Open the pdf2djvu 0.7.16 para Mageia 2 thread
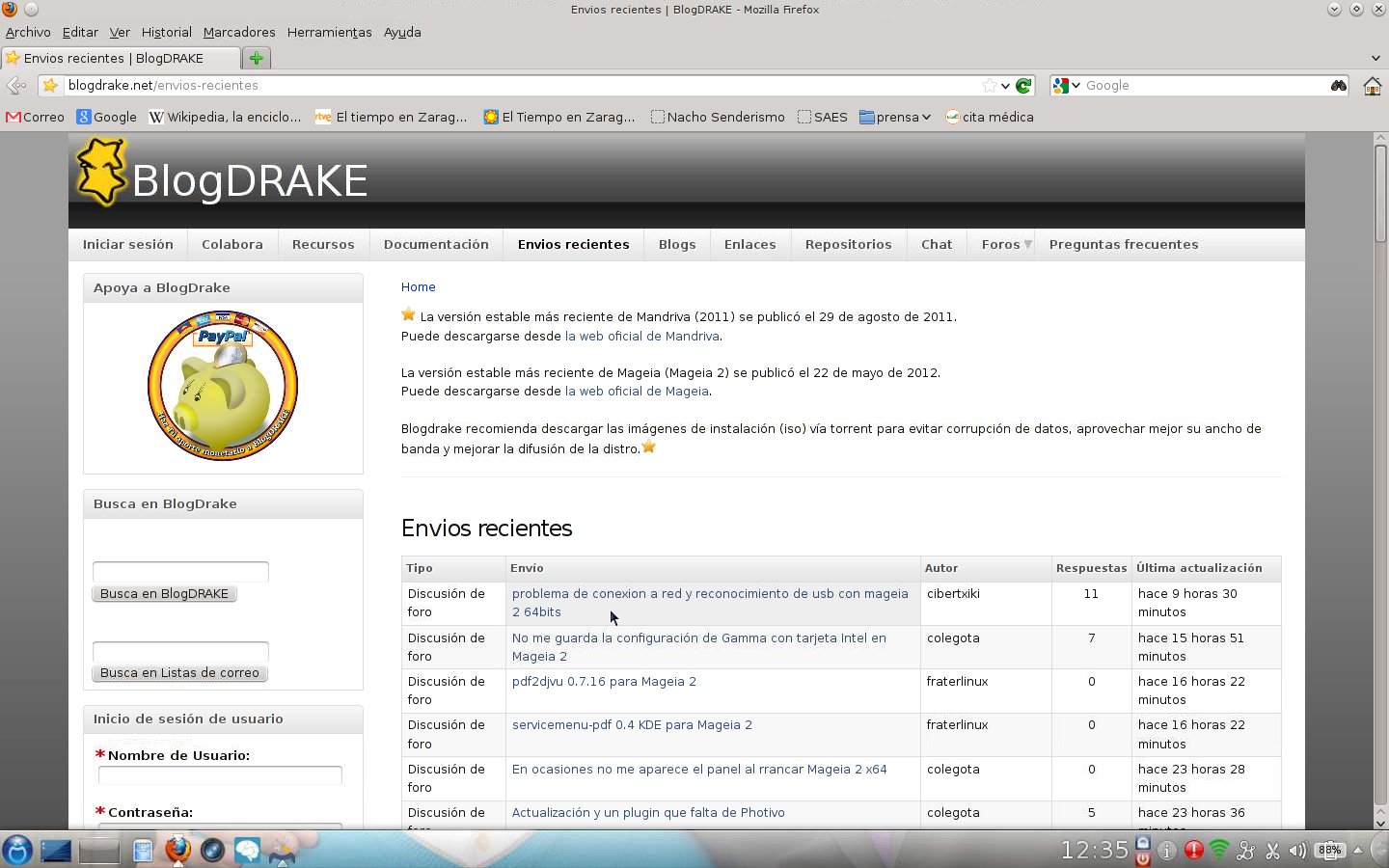The width and height of the screenshot is (1389, 868). [x=604, y=681]
